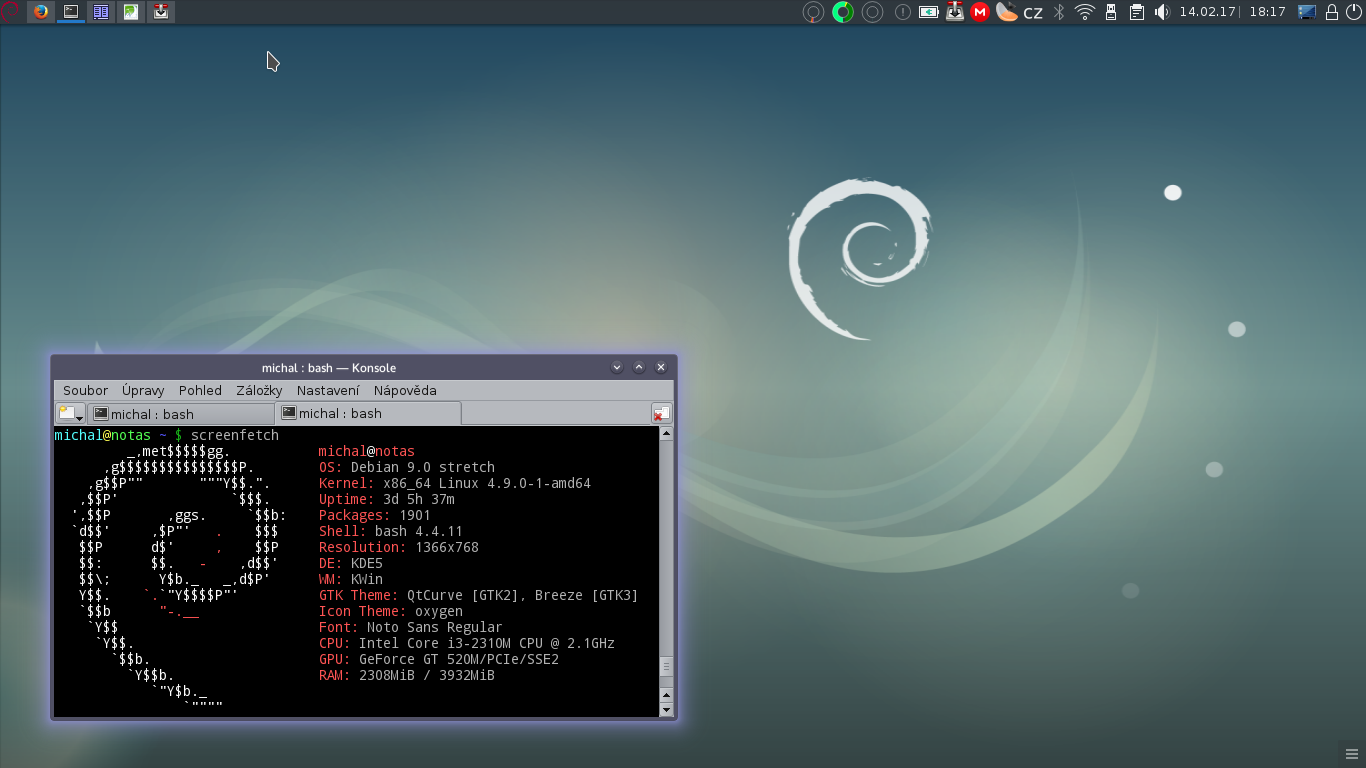This screenshot has width=1366, height=768.
Task: Click the 'DE: KDE5' line
Action: pyautogui.click(x=351, y=563)
